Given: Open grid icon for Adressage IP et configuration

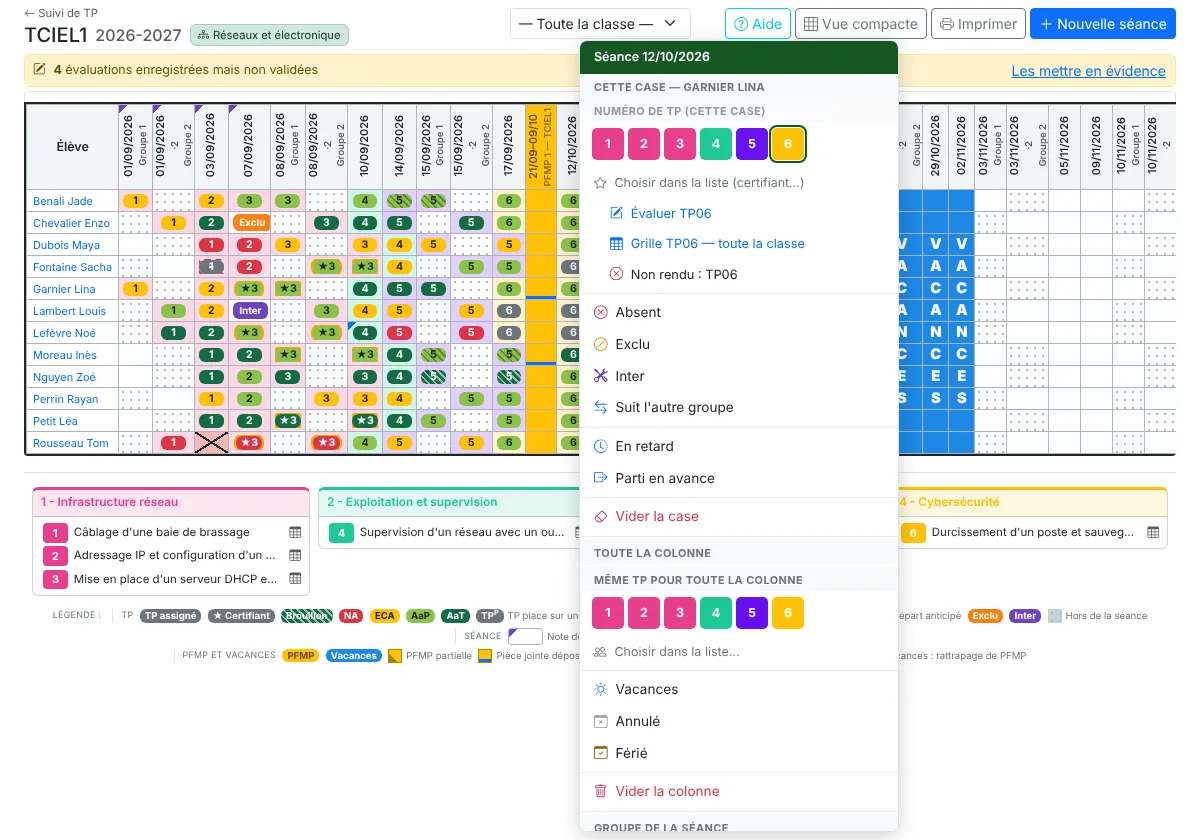Looking at the screenshot, I should pos(295,555).
